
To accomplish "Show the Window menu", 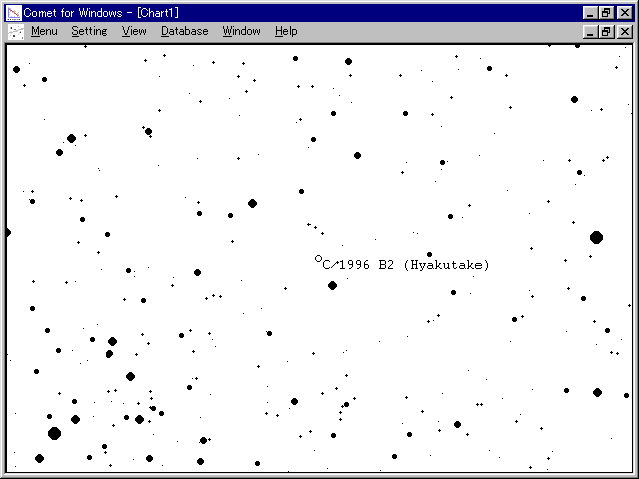I will 241,31.
